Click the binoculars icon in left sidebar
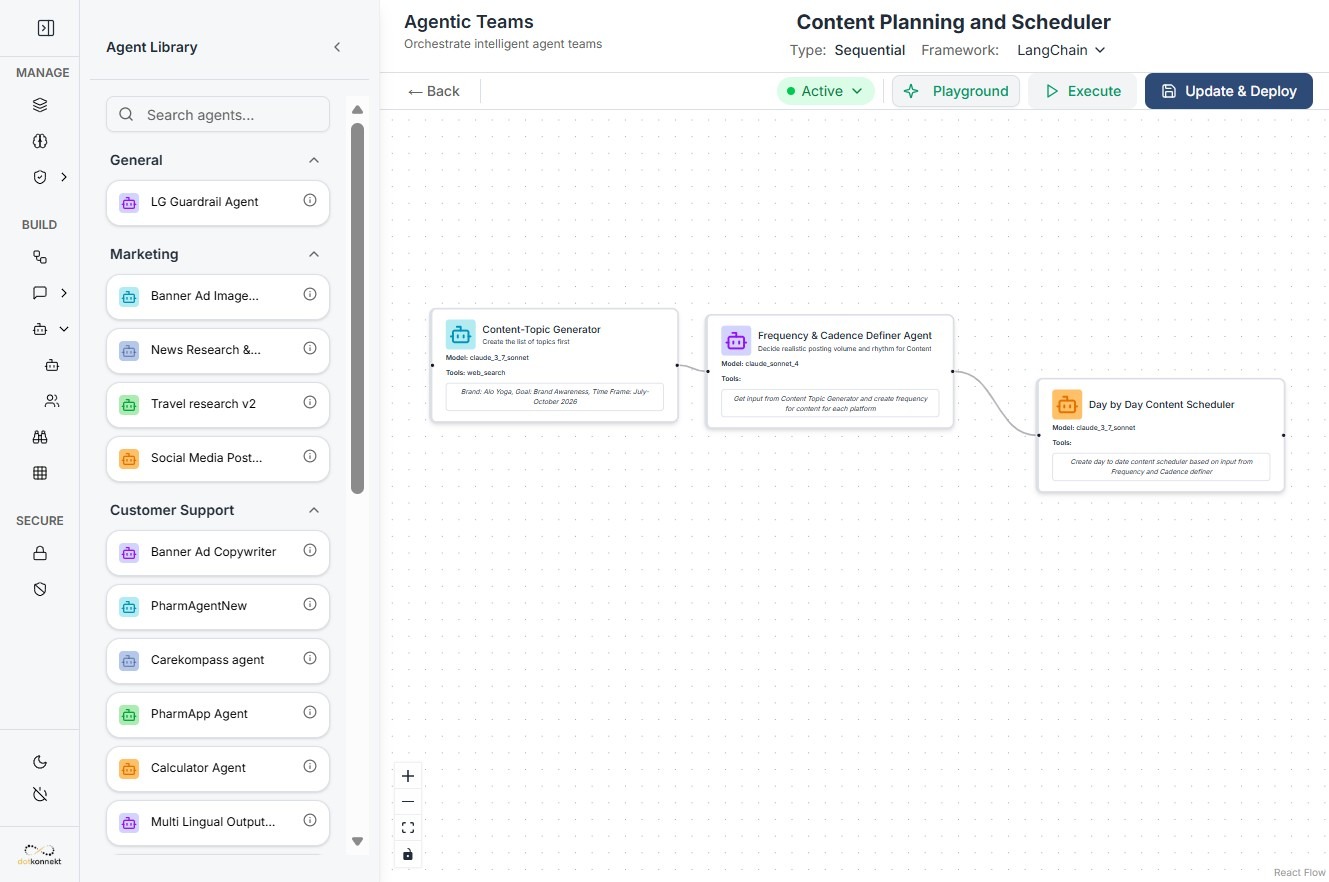 click(x=40, y=437)
